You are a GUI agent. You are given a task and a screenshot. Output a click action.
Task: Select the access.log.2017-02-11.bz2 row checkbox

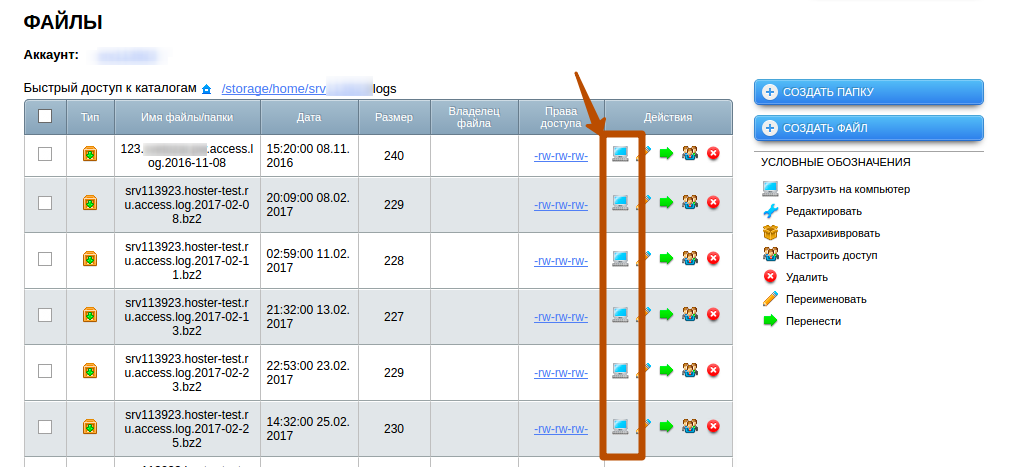click(45, 259)
